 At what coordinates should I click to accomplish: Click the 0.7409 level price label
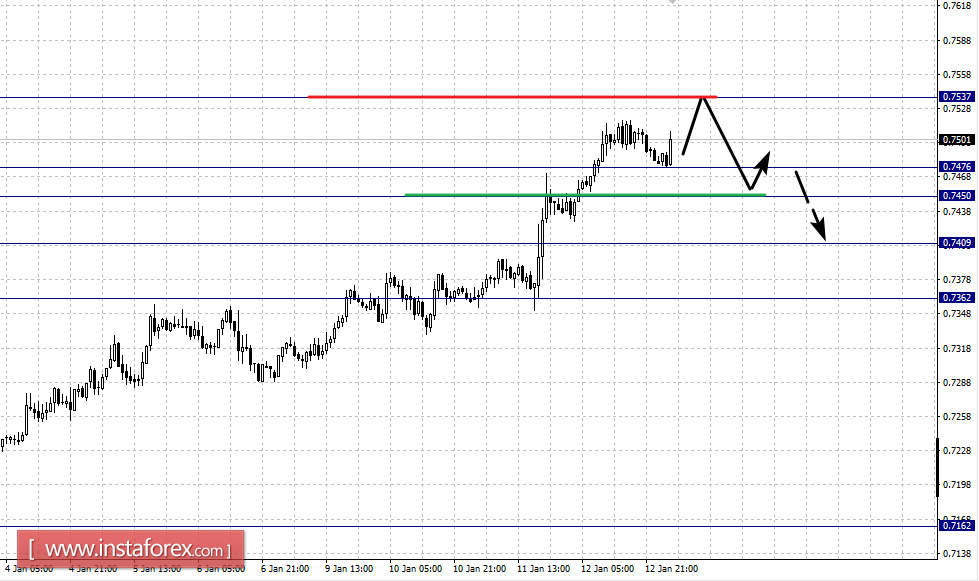point(957,243)
